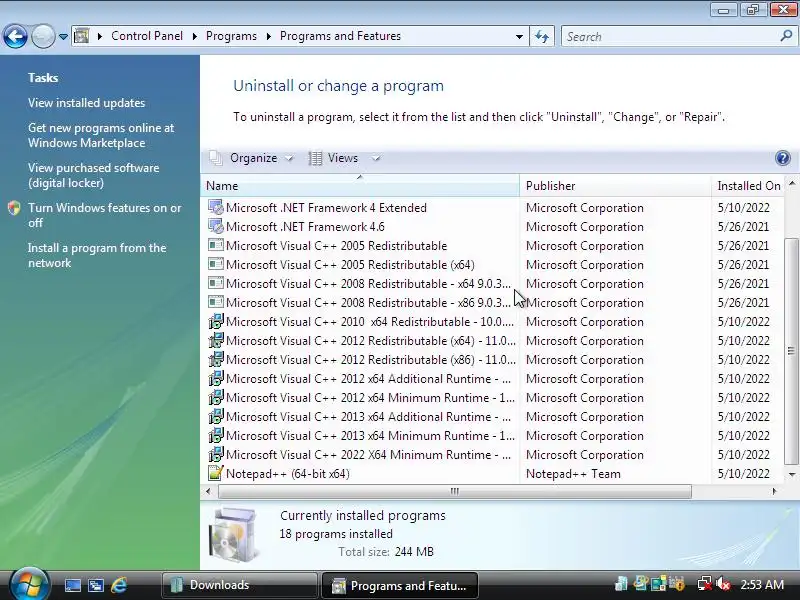The image size is (800, 600).
Task: Sort by the Installed On column header
Action: click(x=748, y=186)
